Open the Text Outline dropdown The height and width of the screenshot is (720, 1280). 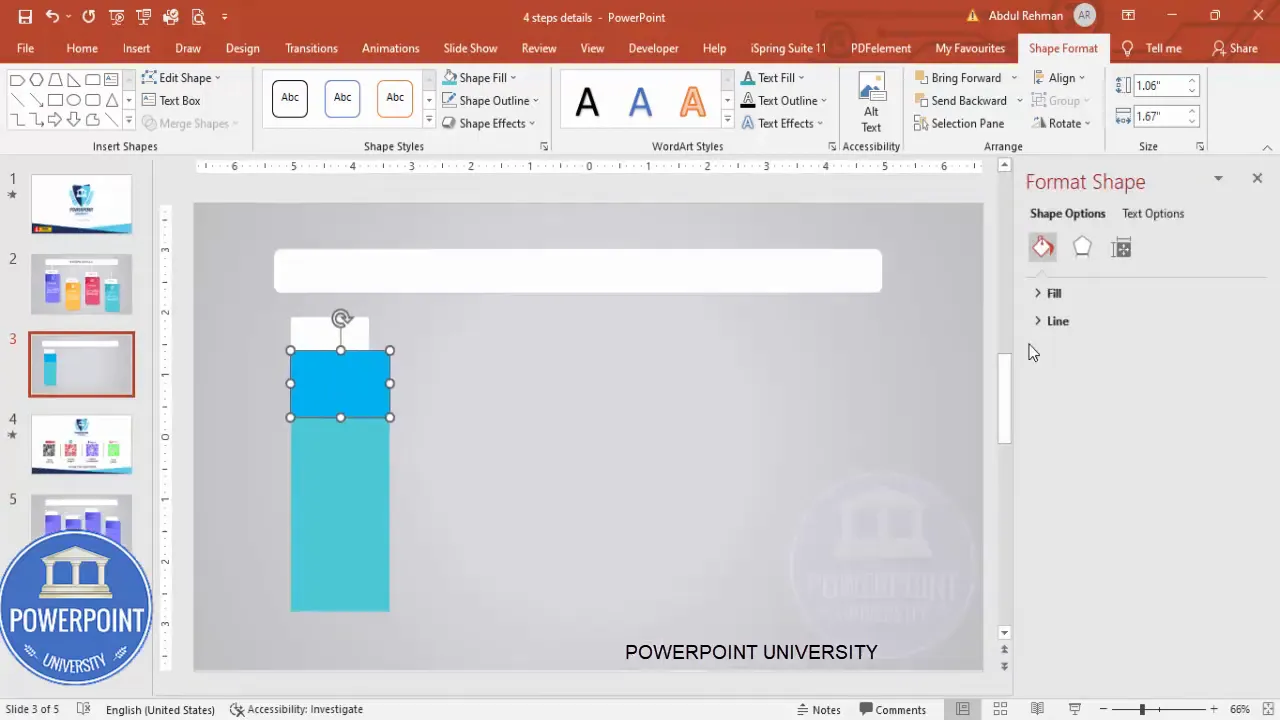784,100
